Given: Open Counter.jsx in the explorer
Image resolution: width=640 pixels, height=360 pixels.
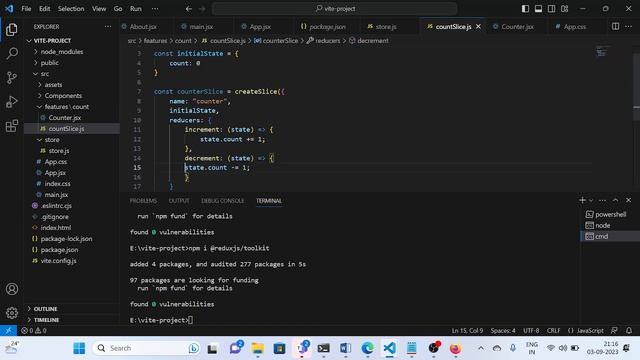Looking at the screenshot, I should 64,118.
